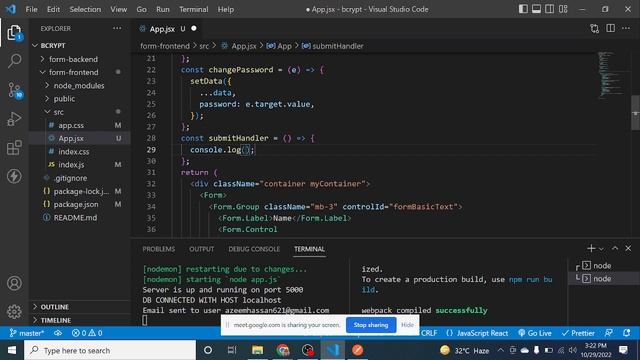Open the Go menu
Image resolution: width=640 pixels, height=360 pixels.
[x=141, y=9]
